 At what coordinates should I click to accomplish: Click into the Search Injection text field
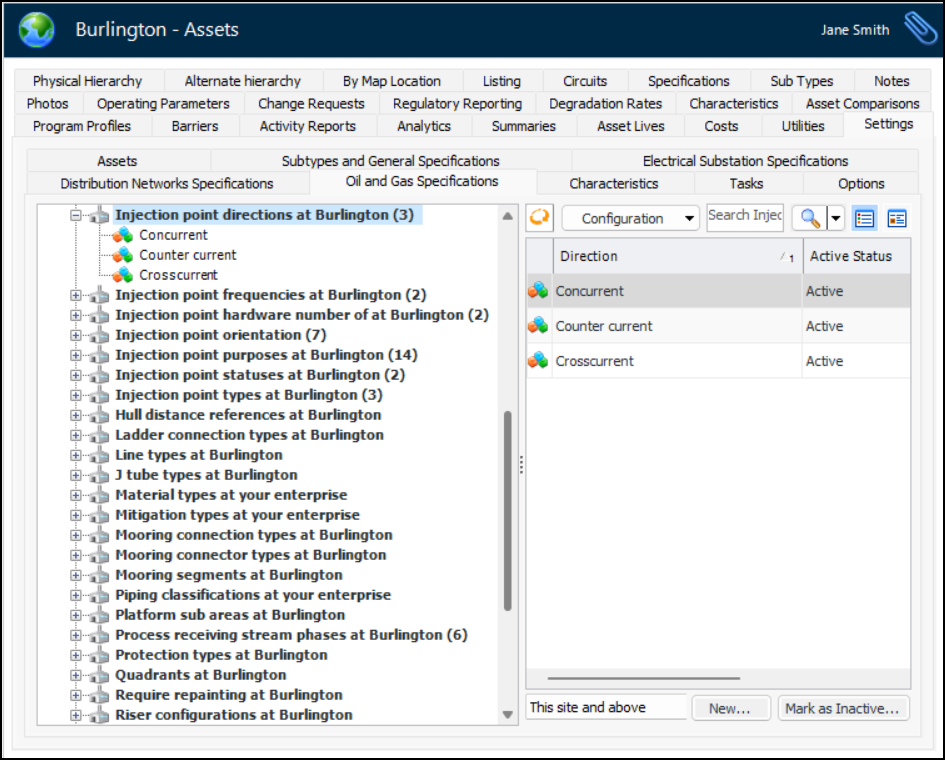click(x=744, y=216)
